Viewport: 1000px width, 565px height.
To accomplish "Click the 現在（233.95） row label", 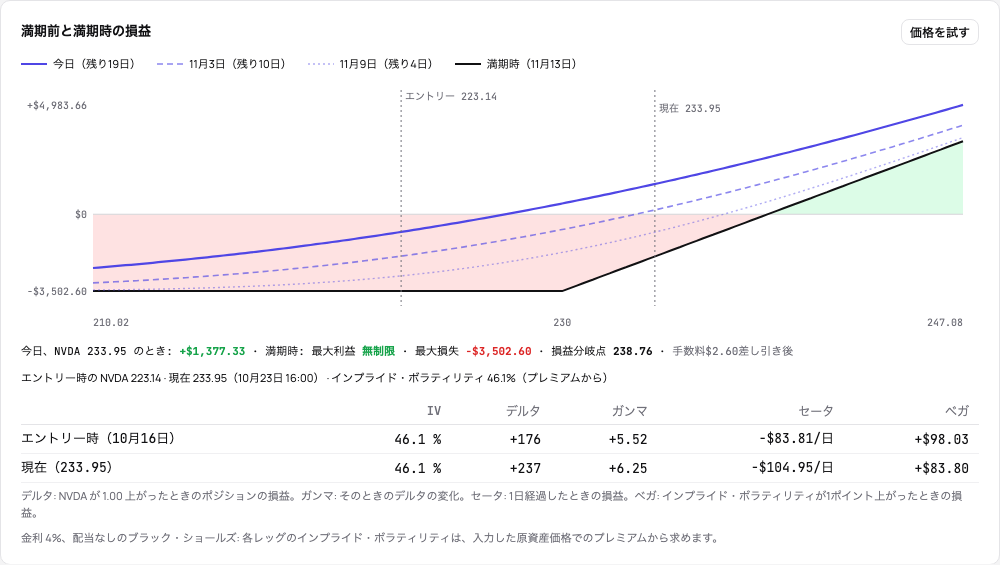I will [x=68, y=467].
